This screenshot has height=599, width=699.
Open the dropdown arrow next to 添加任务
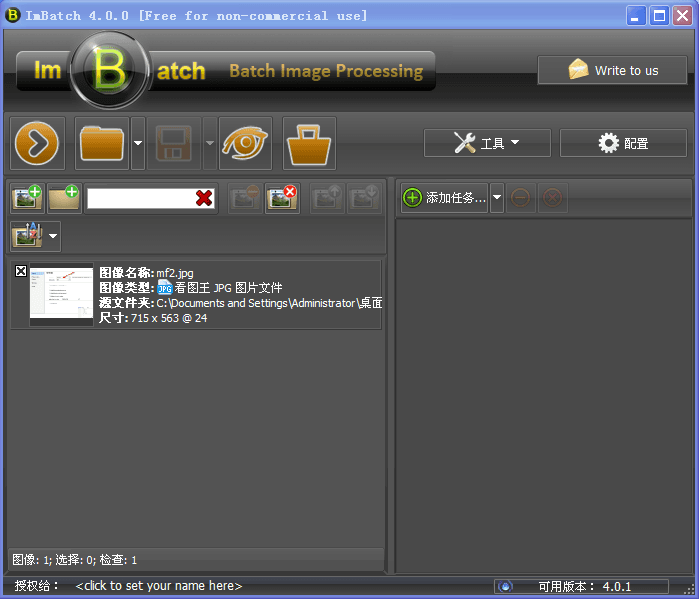[x=496, y=198]
